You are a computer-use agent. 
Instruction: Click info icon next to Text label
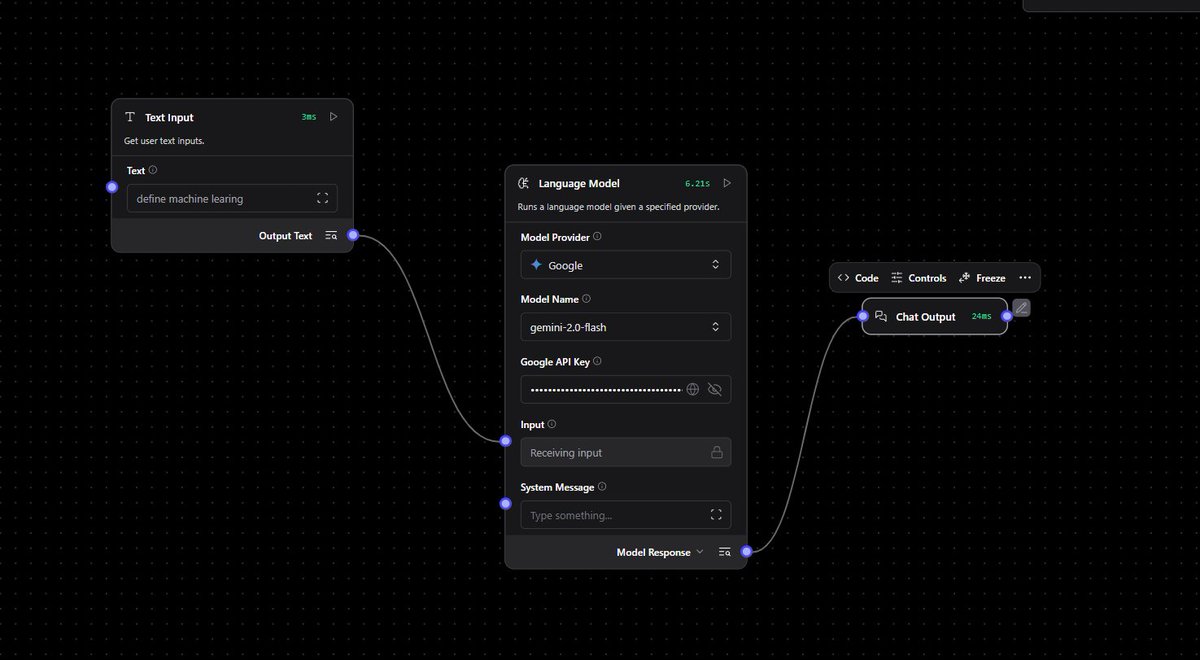(x=152, y=170)
